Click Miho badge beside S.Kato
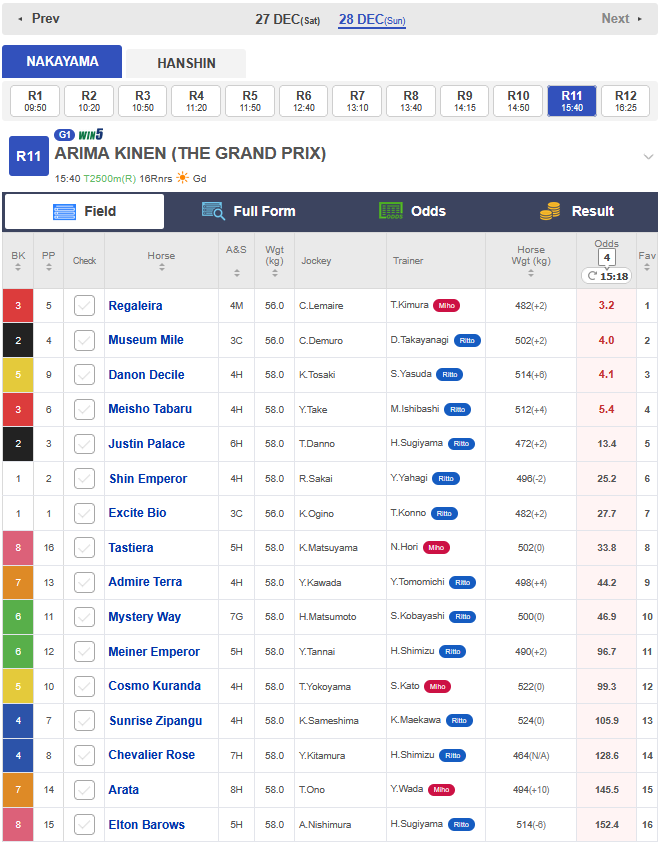 [x=437, y=686]
